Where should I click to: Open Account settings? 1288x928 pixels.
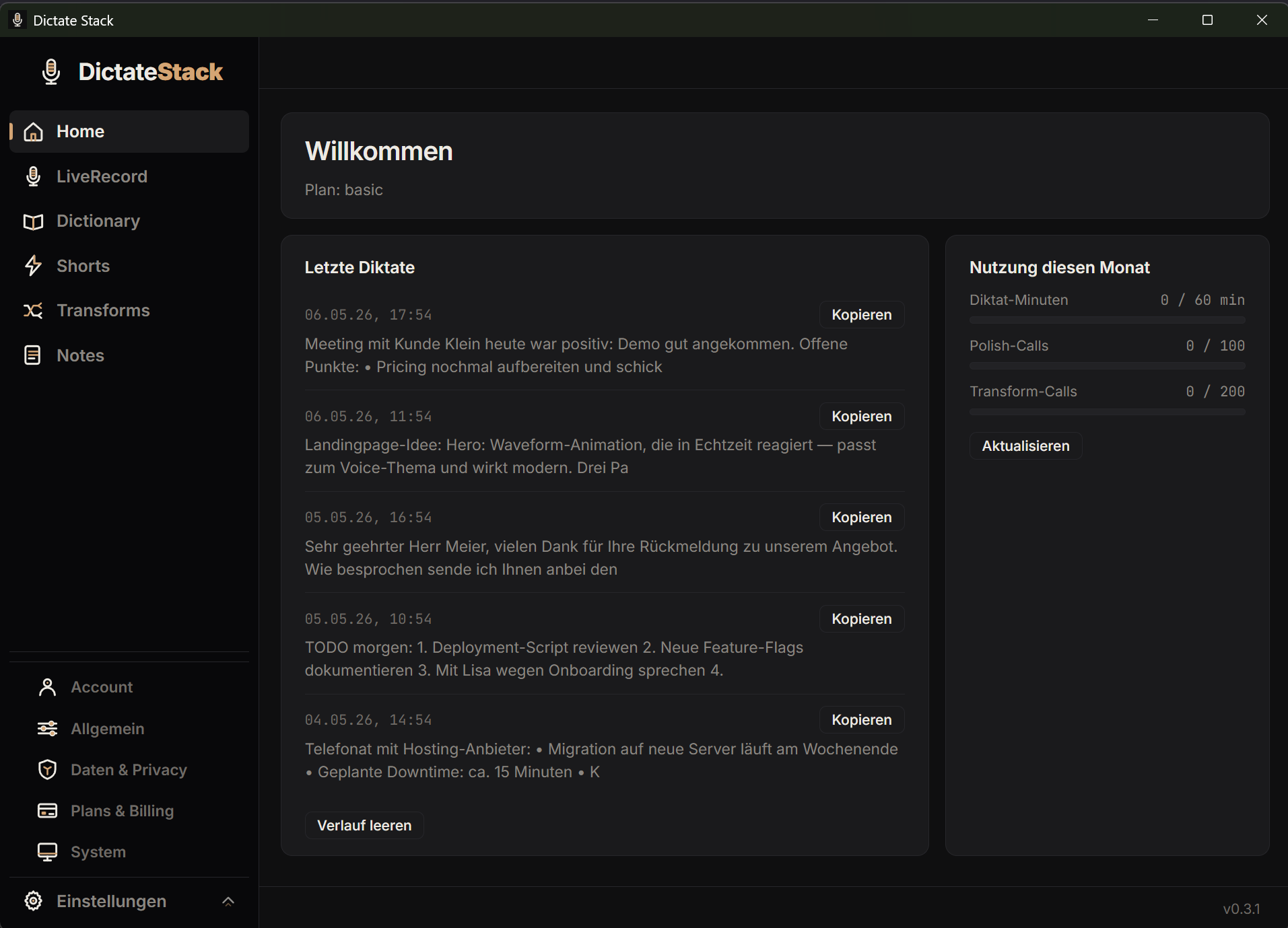pyautogui.click(x=129, y=687)
